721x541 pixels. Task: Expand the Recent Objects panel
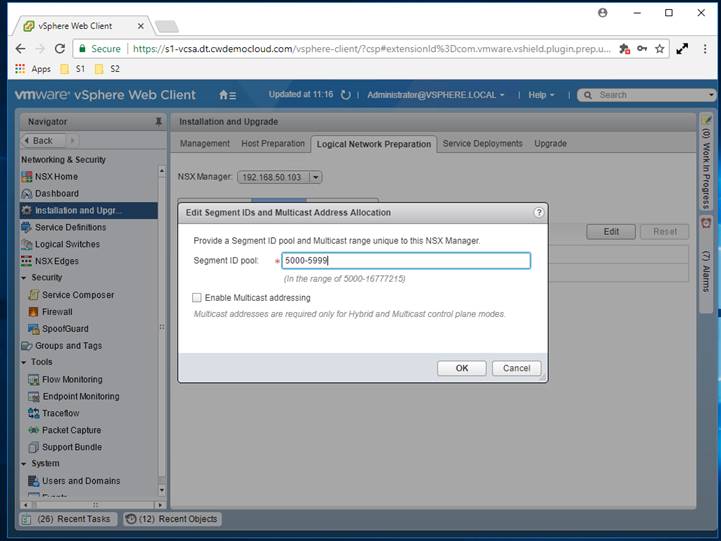click(x=172, y=519)
